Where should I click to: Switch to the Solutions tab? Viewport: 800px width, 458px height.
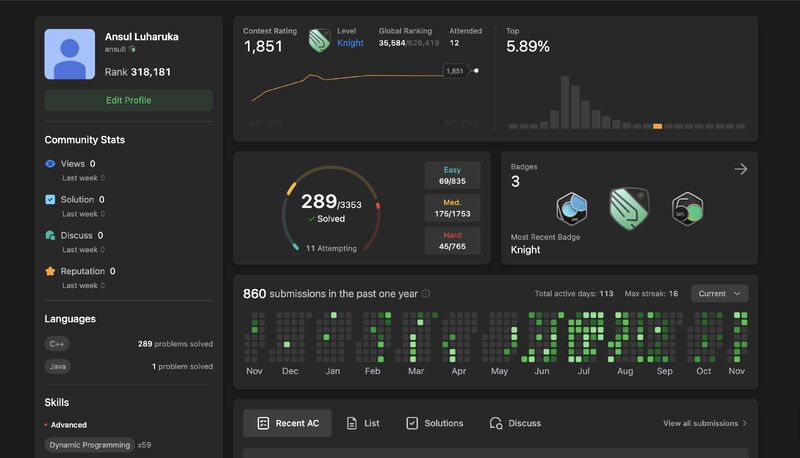pyautogui.click(x=435, y=423)
